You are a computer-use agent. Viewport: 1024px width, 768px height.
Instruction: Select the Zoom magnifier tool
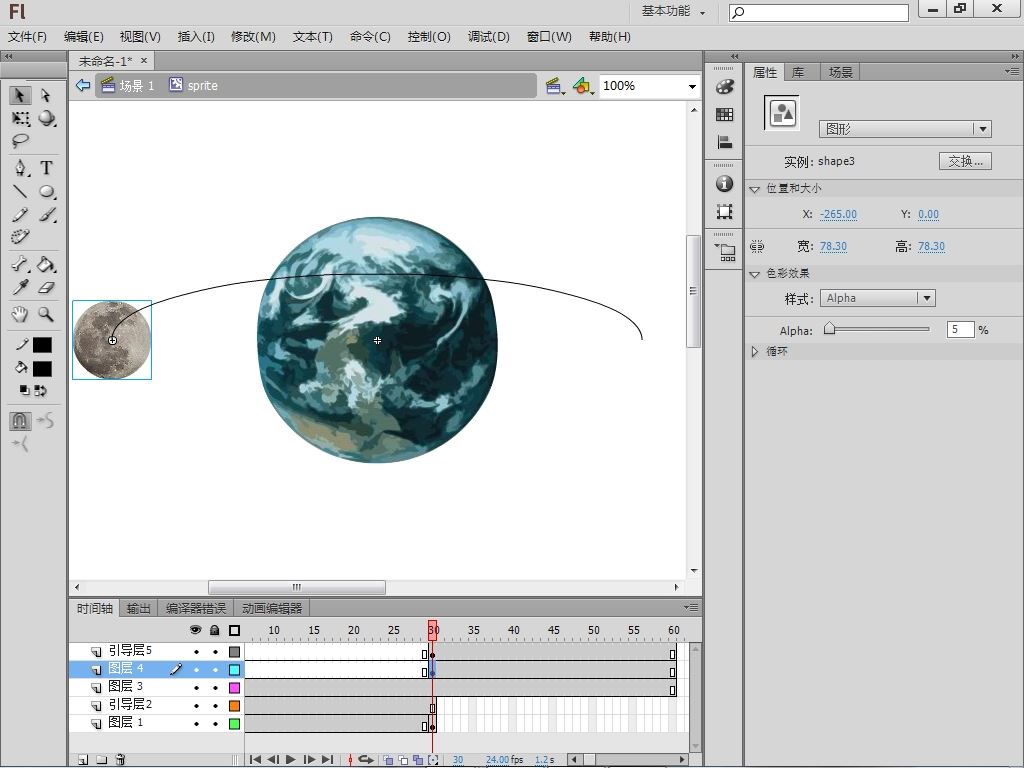pyautogui.click(x=46, y=314)
